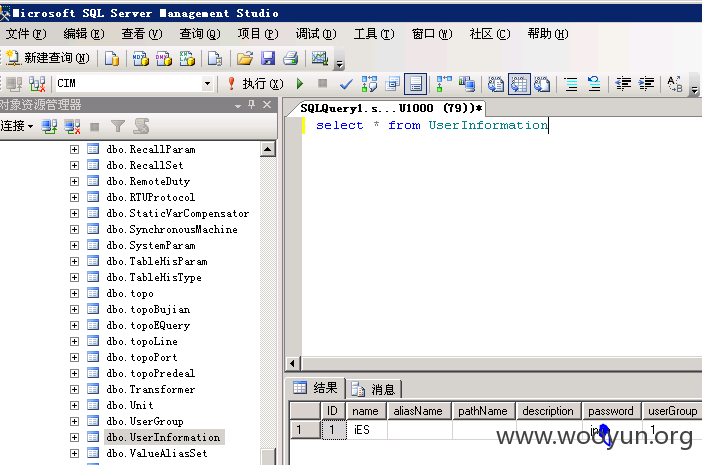Open the Project (项目) menu
This screenshot has height=465, width=702.
pos(258,34)
